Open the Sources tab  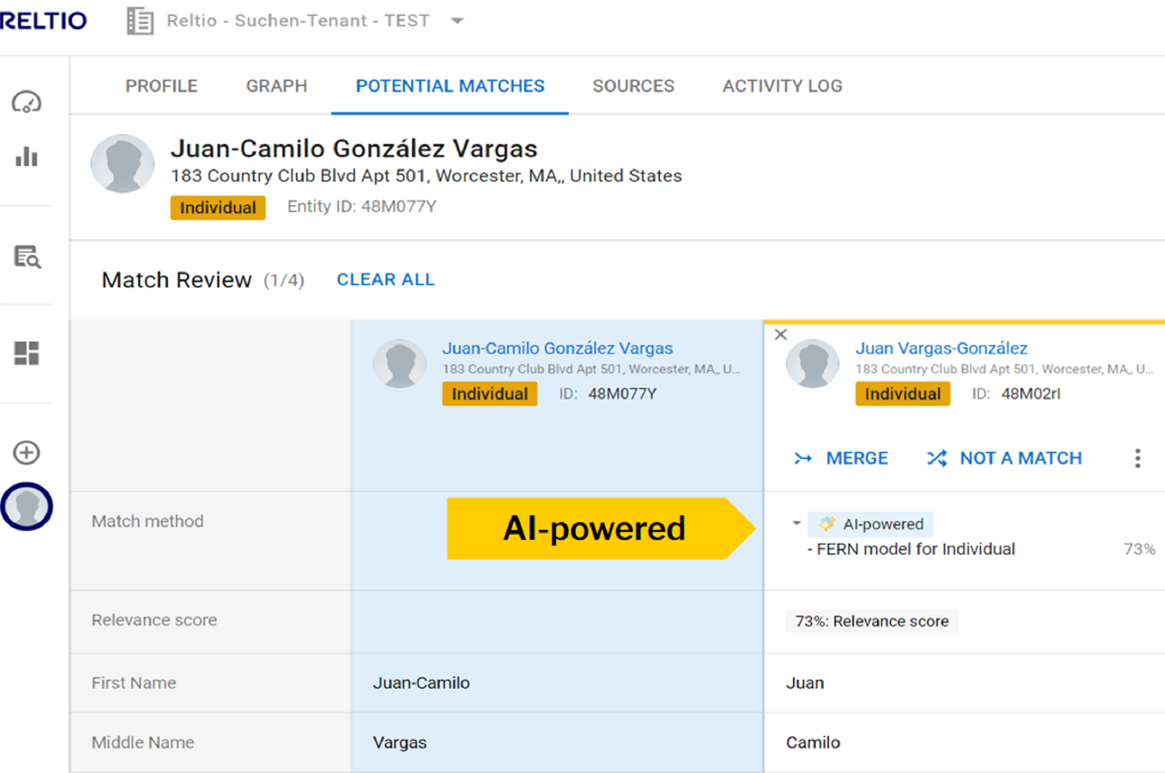click(633, 86)
